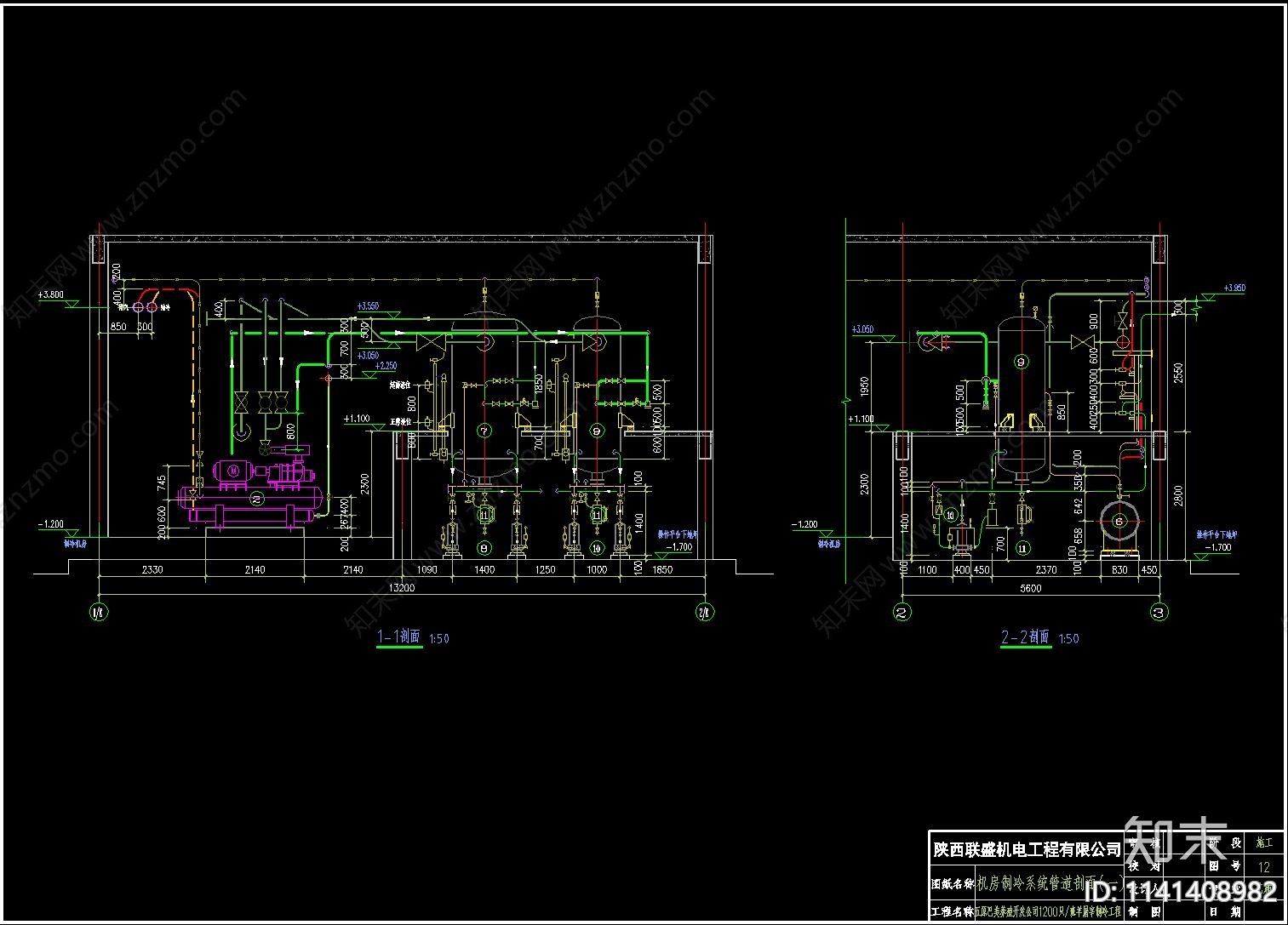1288x925 pixels.
Task: Pick equipment tag number 8
Action: 485,547
